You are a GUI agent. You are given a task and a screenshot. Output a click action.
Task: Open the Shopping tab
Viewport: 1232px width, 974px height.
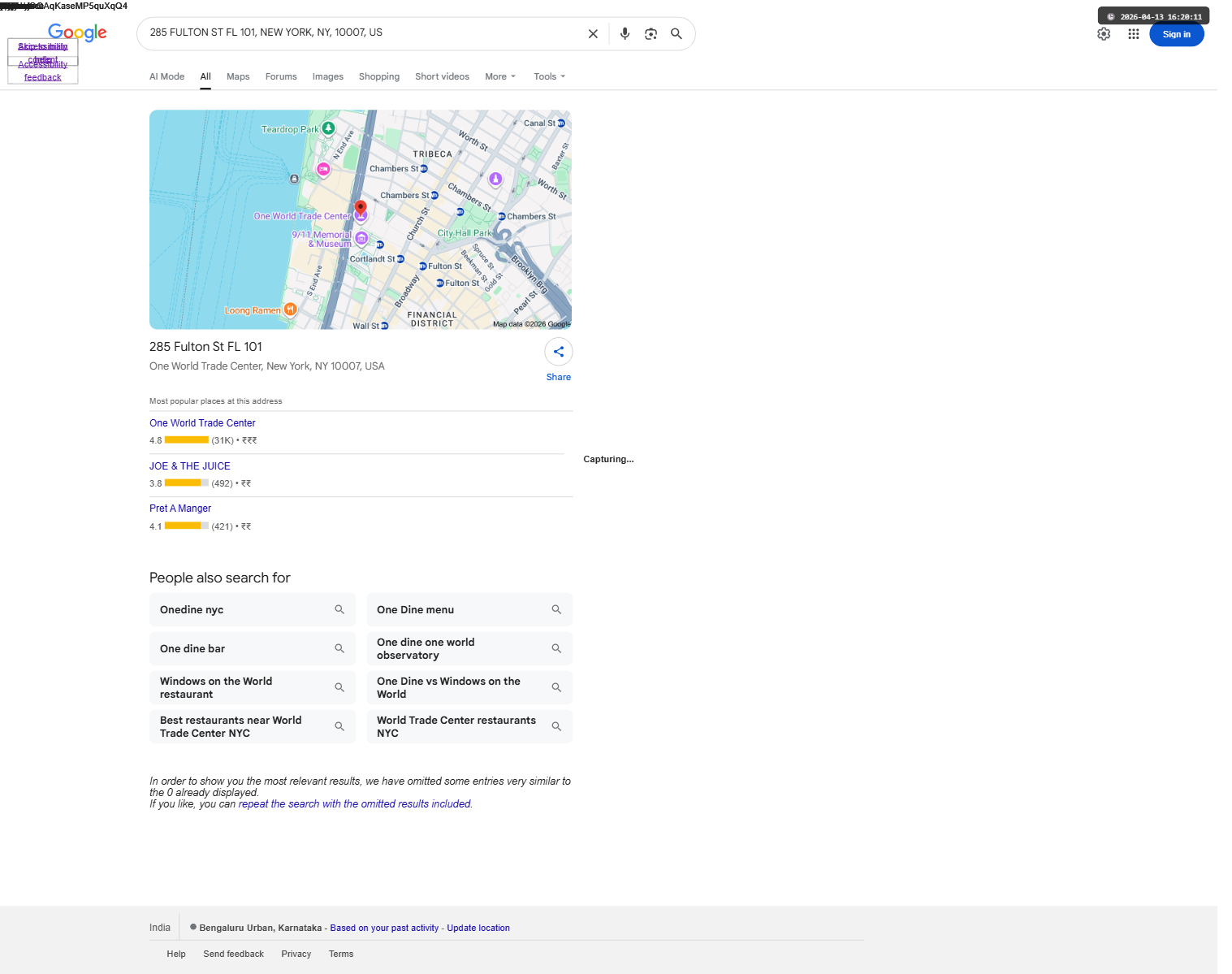click(x=379, y=76)
